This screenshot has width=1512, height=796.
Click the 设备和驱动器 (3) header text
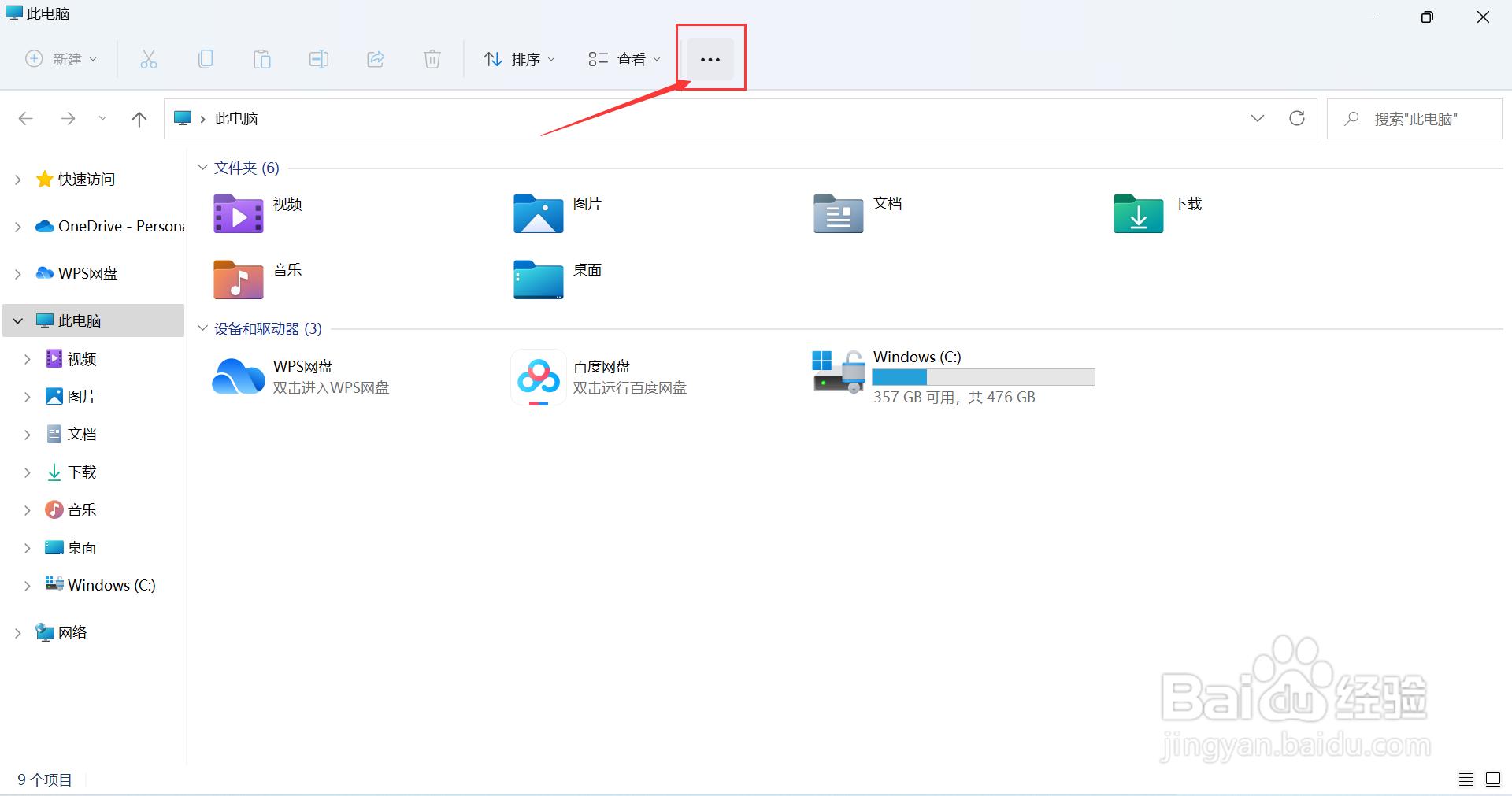click(x=268, y=328)
